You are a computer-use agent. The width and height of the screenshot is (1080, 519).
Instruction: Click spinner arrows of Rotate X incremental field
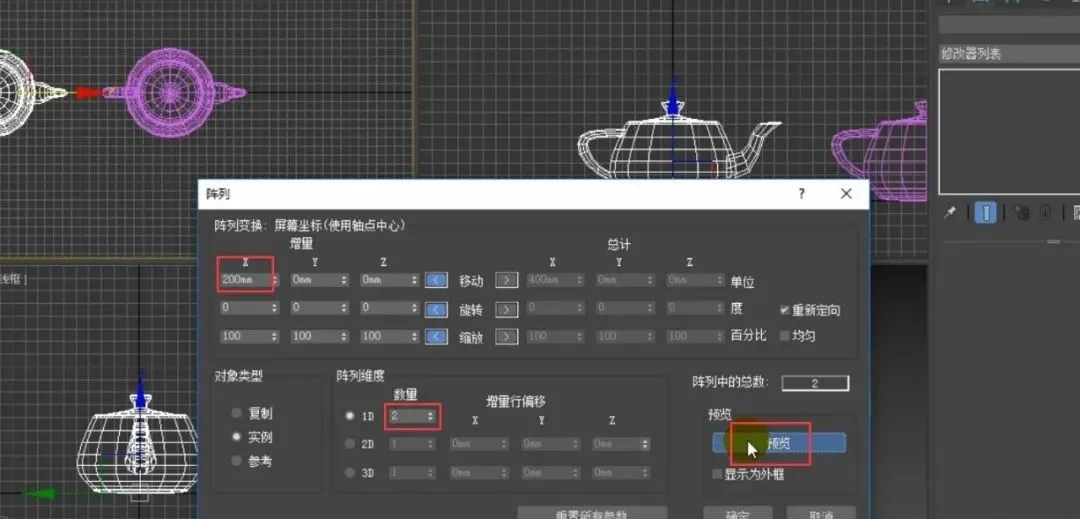(274, 308)
